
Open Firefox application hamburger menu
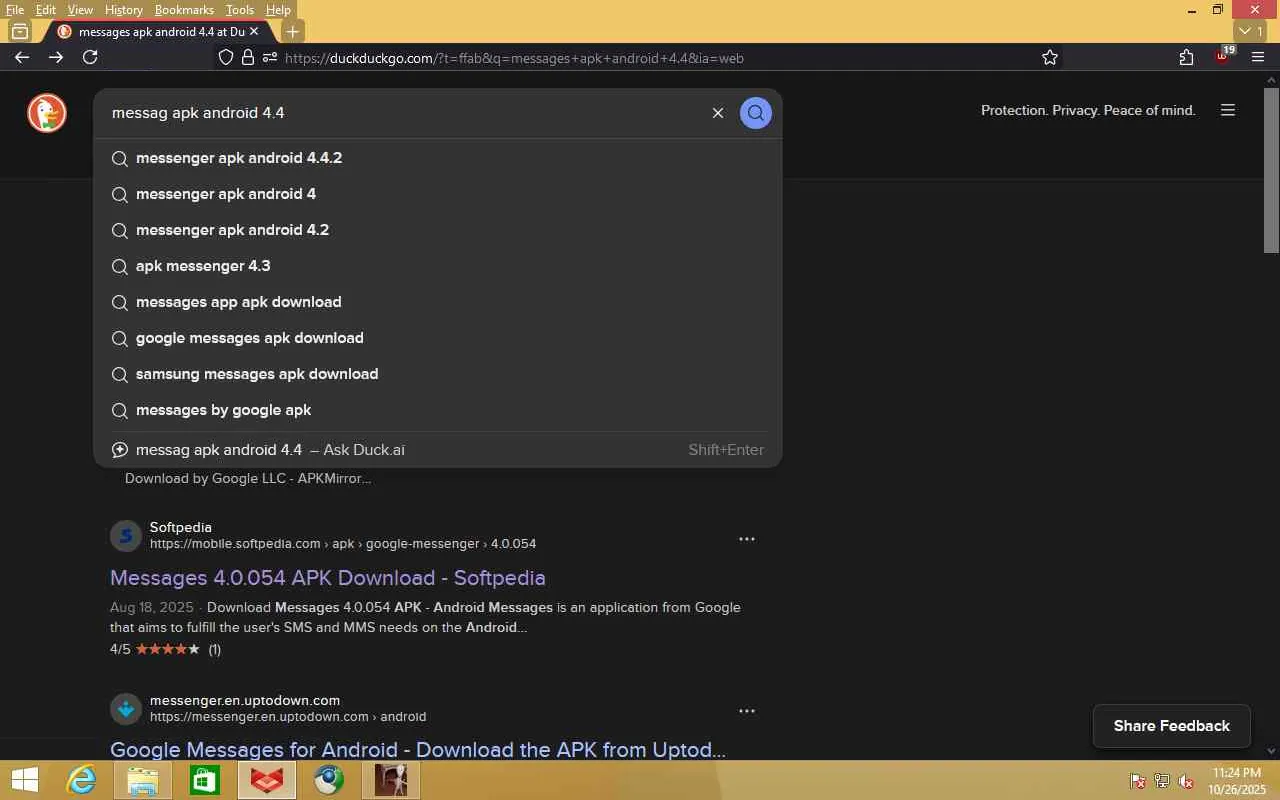tap(1258, 58)
